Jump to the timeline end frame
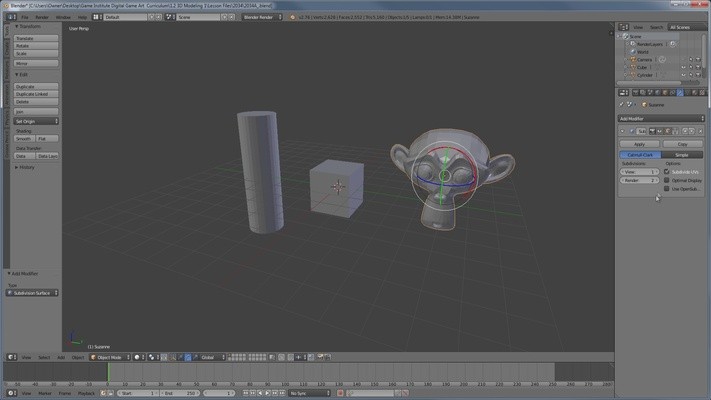The width and height of the screenshot is (711, 400). coord(282,393)
